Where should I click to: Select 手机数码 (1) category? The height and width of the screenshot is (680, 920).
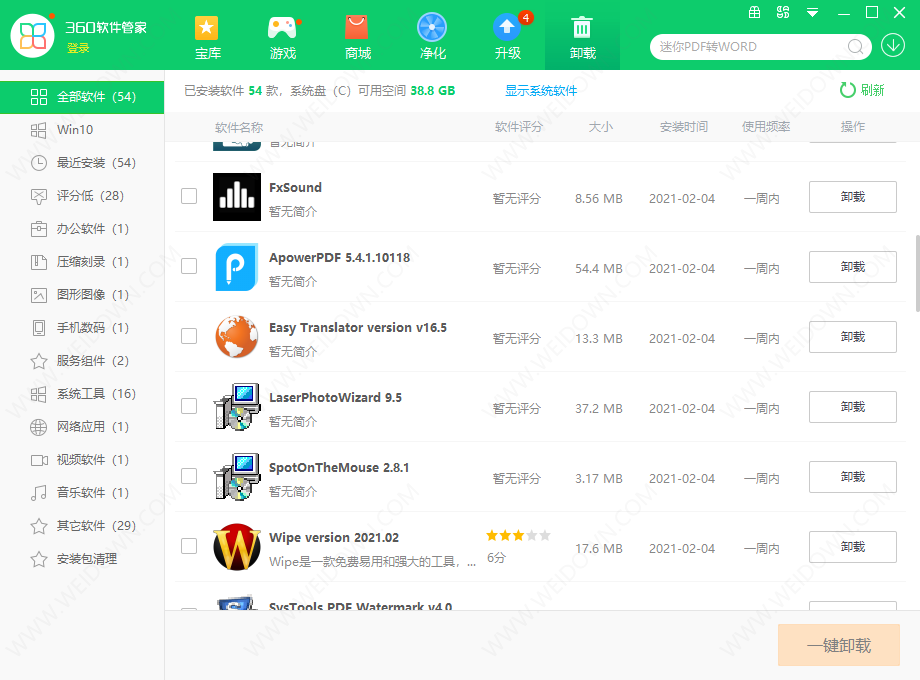pyautogui.click(x=82, y=327)
